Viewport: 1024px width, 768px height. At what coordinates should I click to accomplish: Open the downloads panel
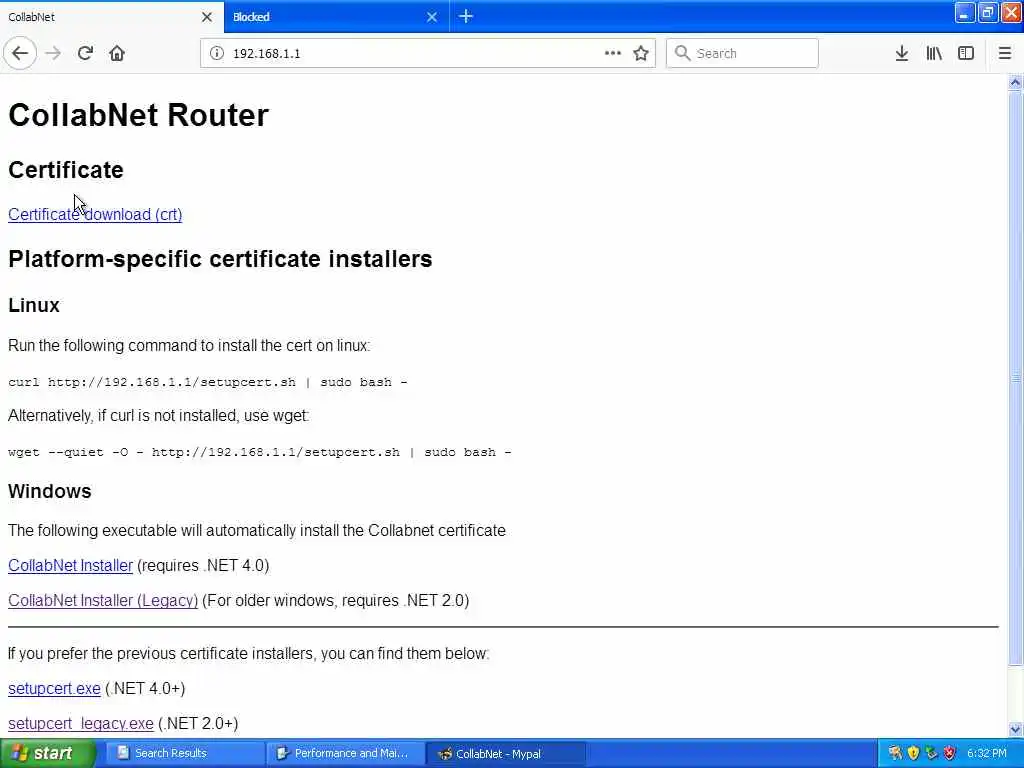[x=902, y=54]
